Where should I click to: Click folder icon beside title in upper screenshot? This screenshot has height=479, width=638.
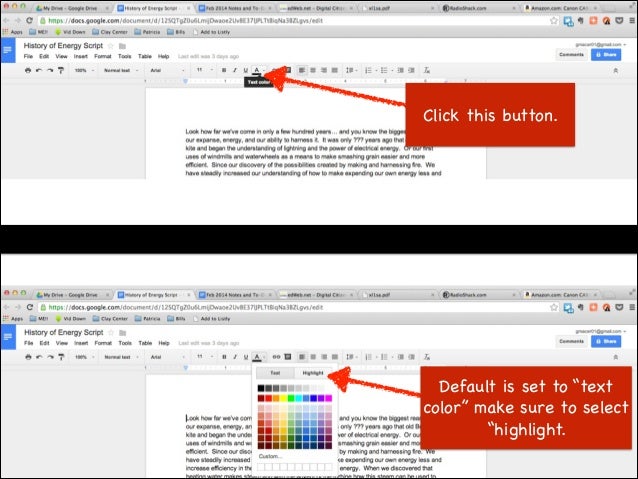(x=122, y=46)
